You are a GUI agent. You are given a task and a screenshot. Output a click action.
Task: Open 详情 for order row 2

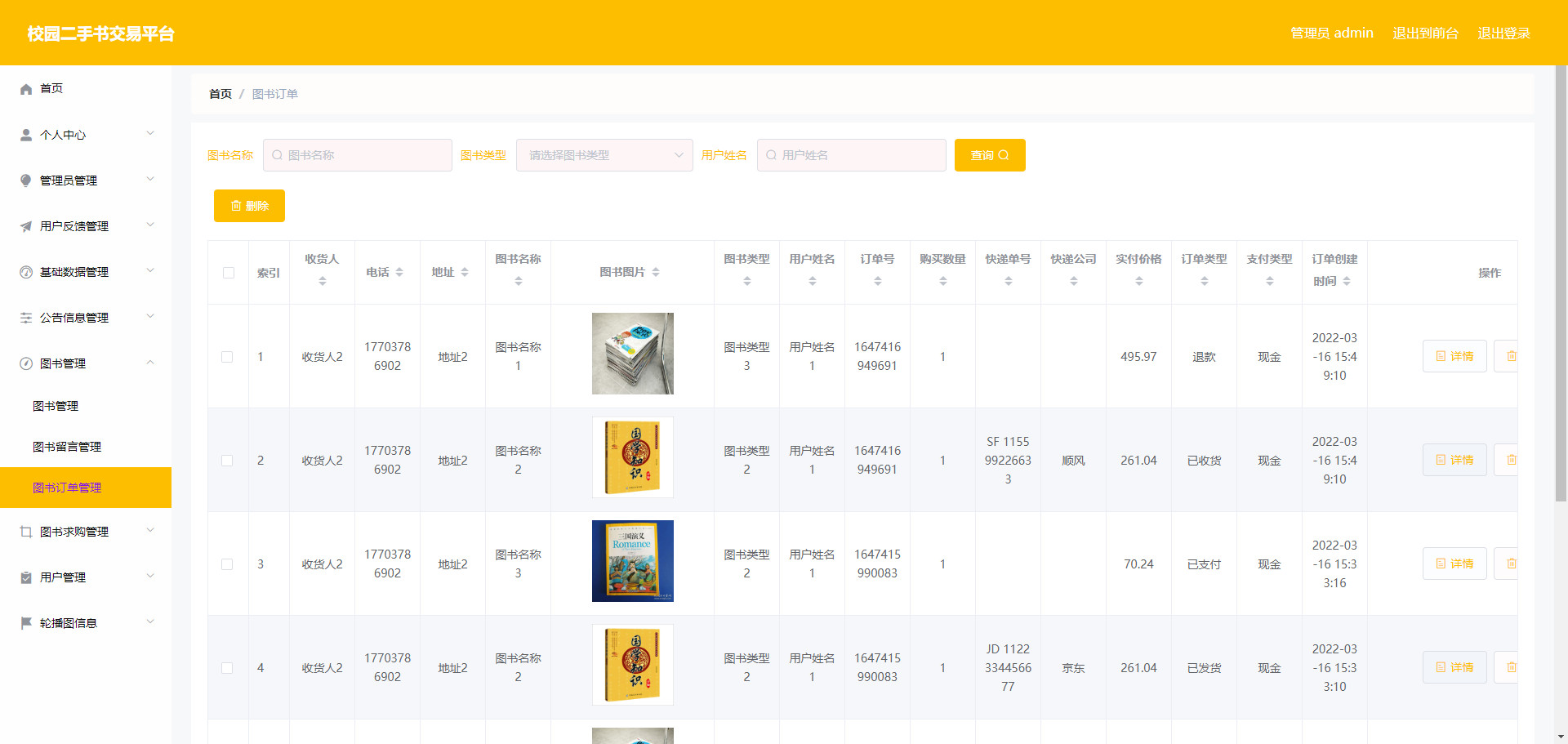click(x=1454, y=460)
